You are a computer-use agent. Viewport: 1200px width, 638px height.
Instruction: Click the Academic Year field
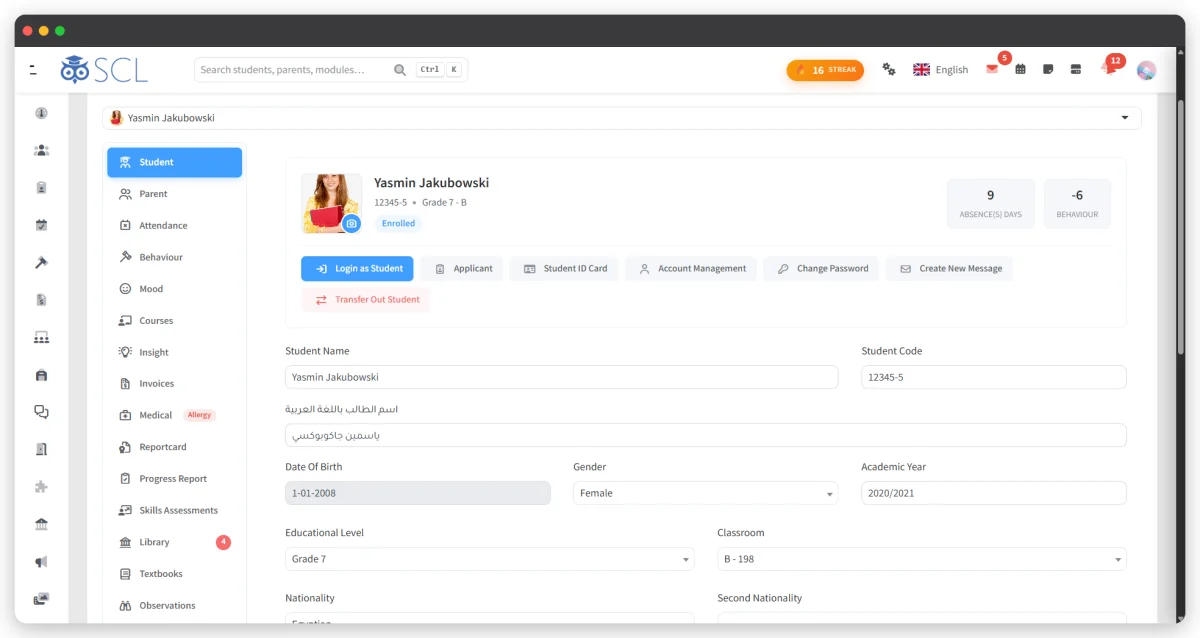994,493
